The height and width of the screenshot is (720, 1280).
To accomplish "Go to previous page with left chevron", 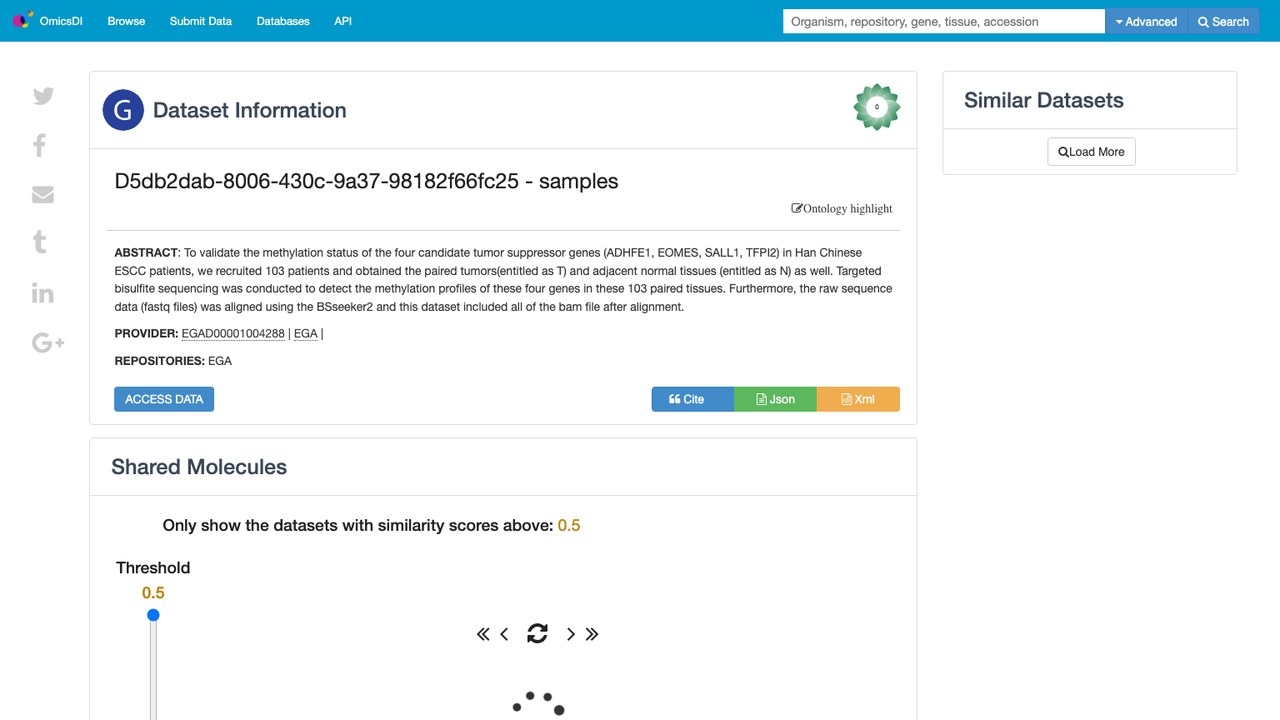I will pyautogui.click(x=504, y=634).
